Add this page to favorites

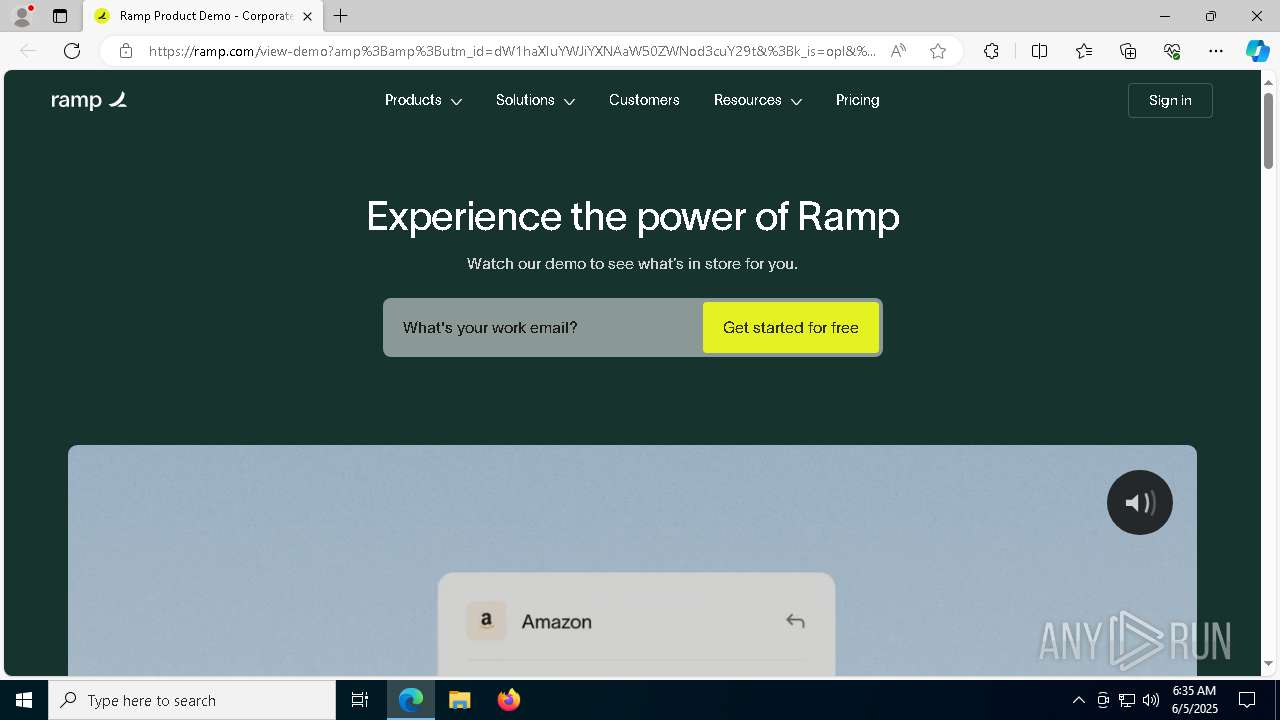coord(938,51)
